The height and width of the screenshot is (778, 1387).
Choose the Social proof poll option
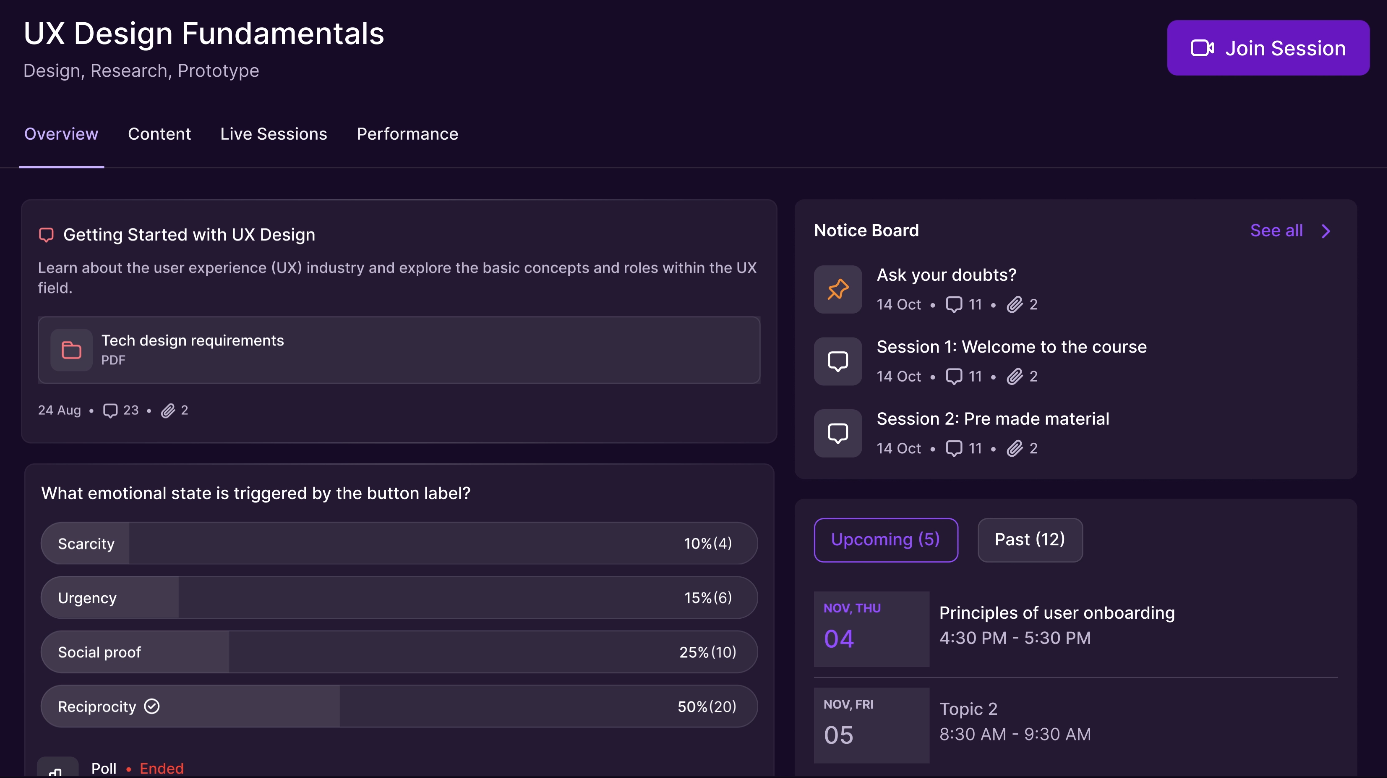(x=399, y=652)
